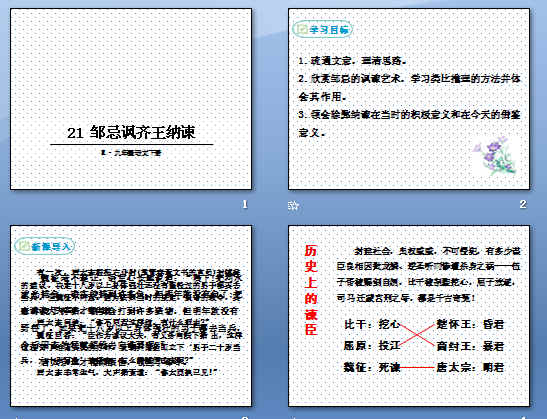Select slide 2 with the 学习目标 heading
This screenshot has width=547, height=419.
(x=409, y=99)
